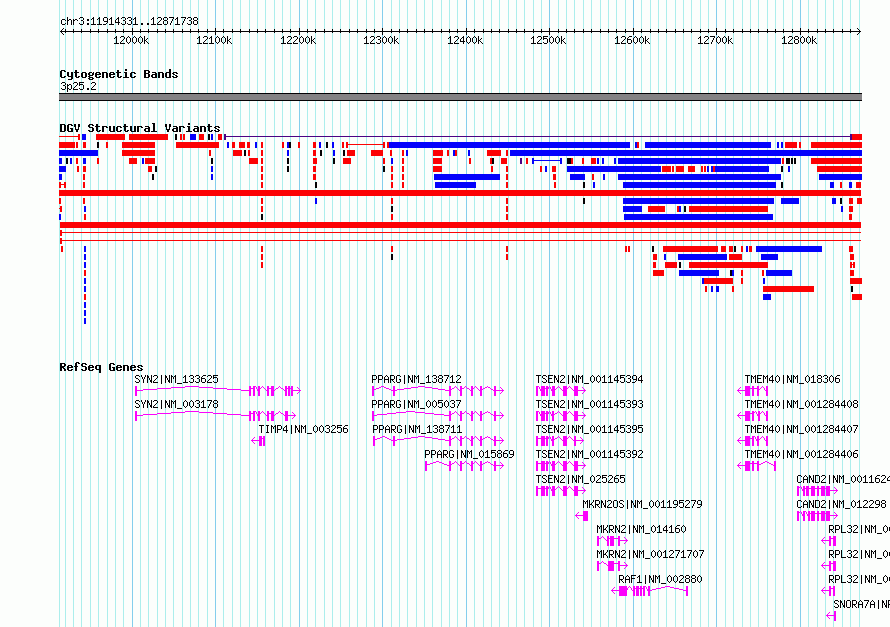This screenshot has width=890, height=627.
Task: Click the PPARG NM_015869 transcript glyph
Action: tap(464, 466)
